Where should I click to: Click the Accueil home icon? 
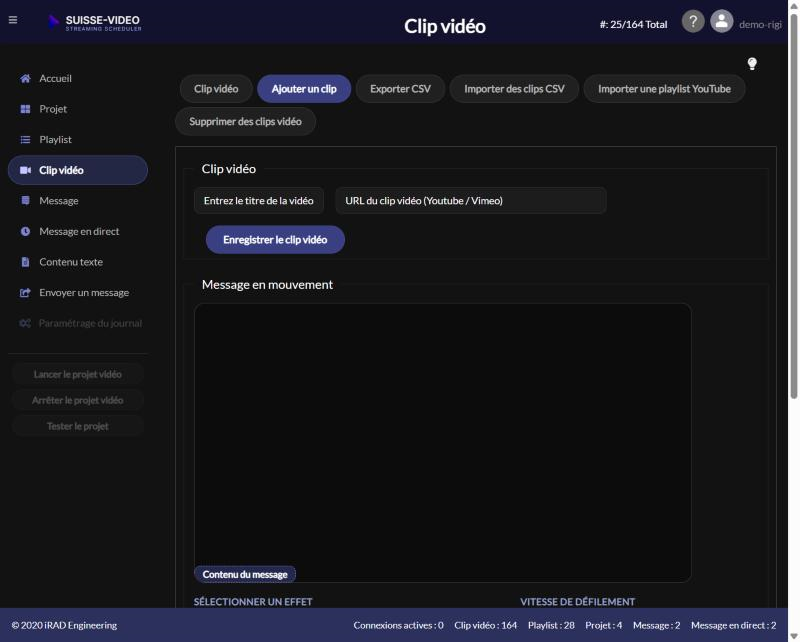click(25, 78)
